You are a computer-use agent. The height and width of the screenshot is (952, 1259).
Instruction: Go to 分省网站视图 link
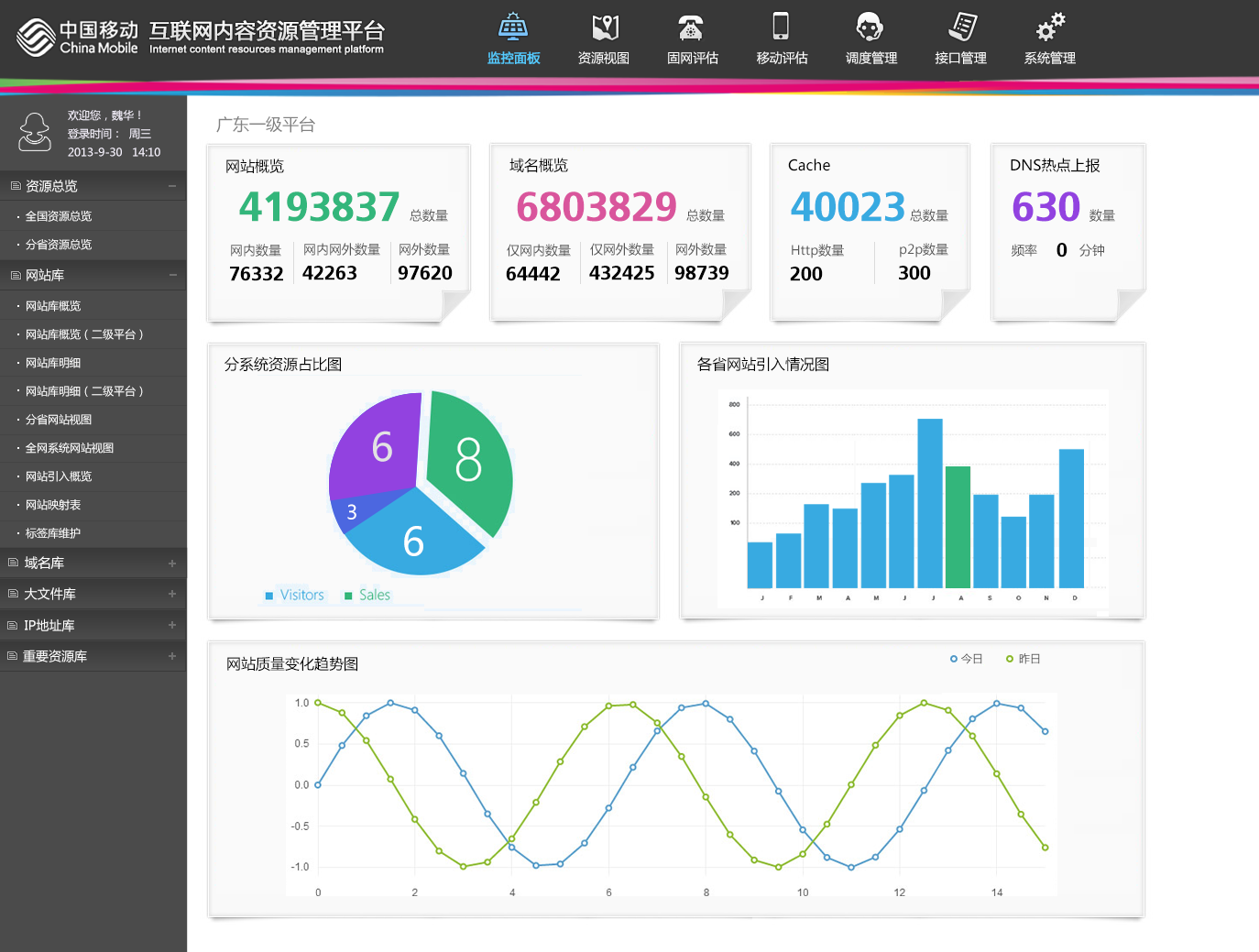point(59,420)
